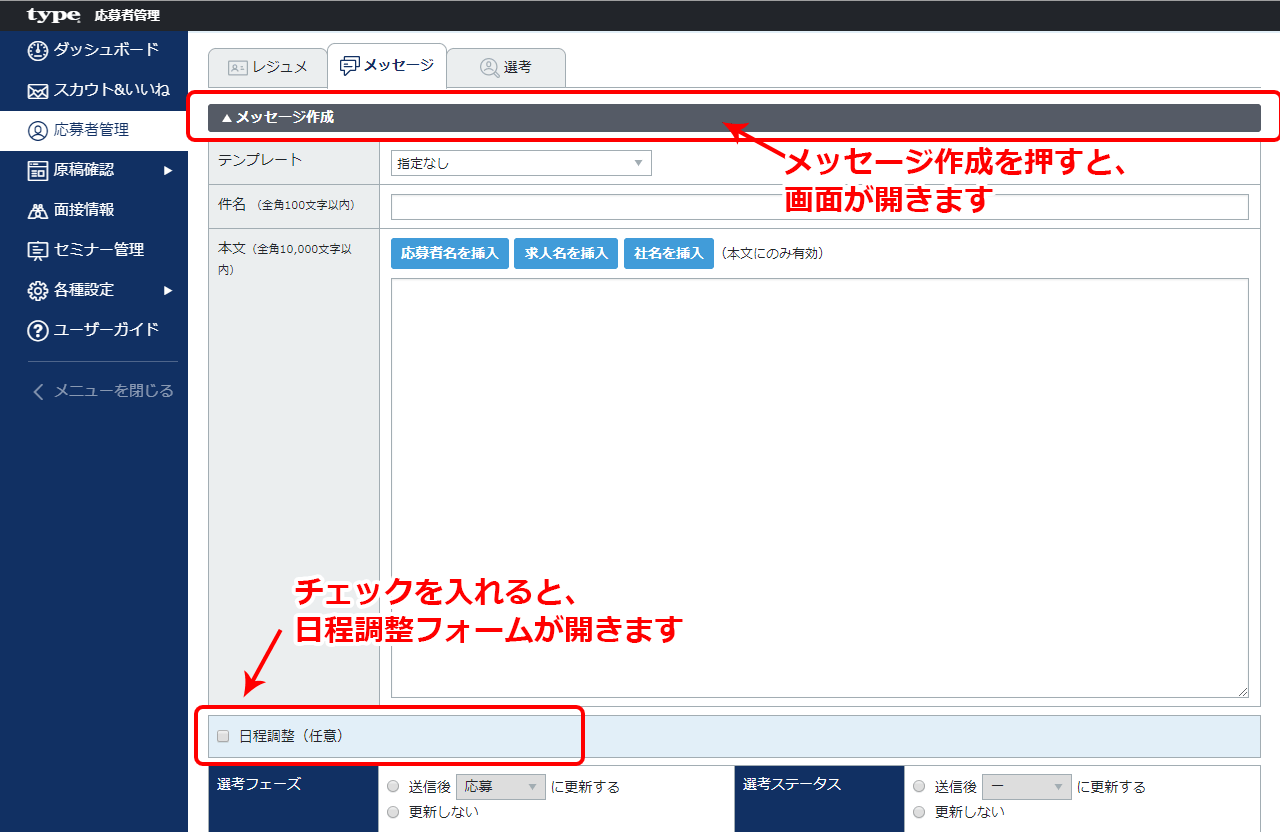Click the 応募者名を挿入 button

(449, 253)
